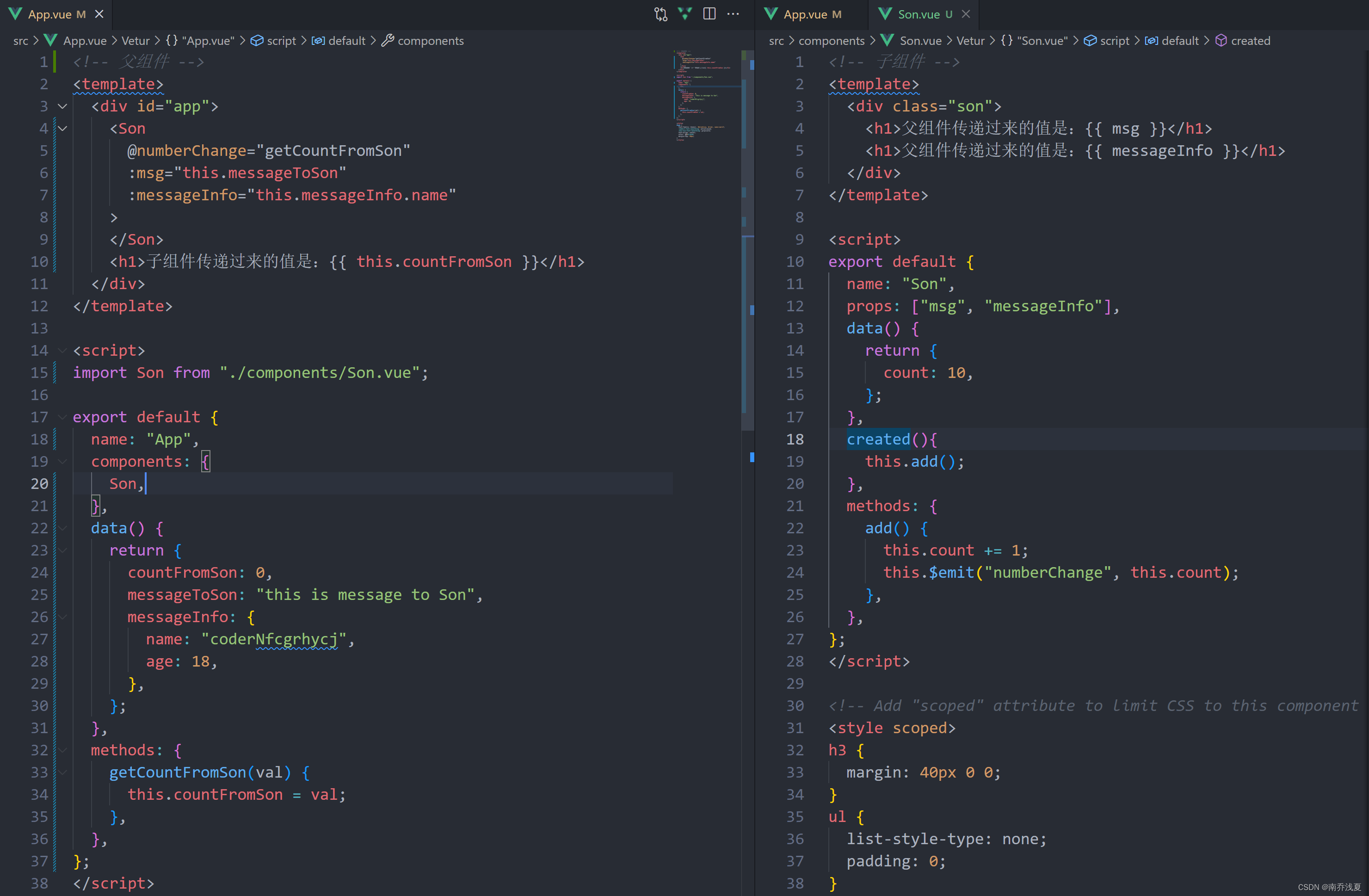Fold the methods block at line 32
Screen dimensions: 1369x896
tap(63, 750)
